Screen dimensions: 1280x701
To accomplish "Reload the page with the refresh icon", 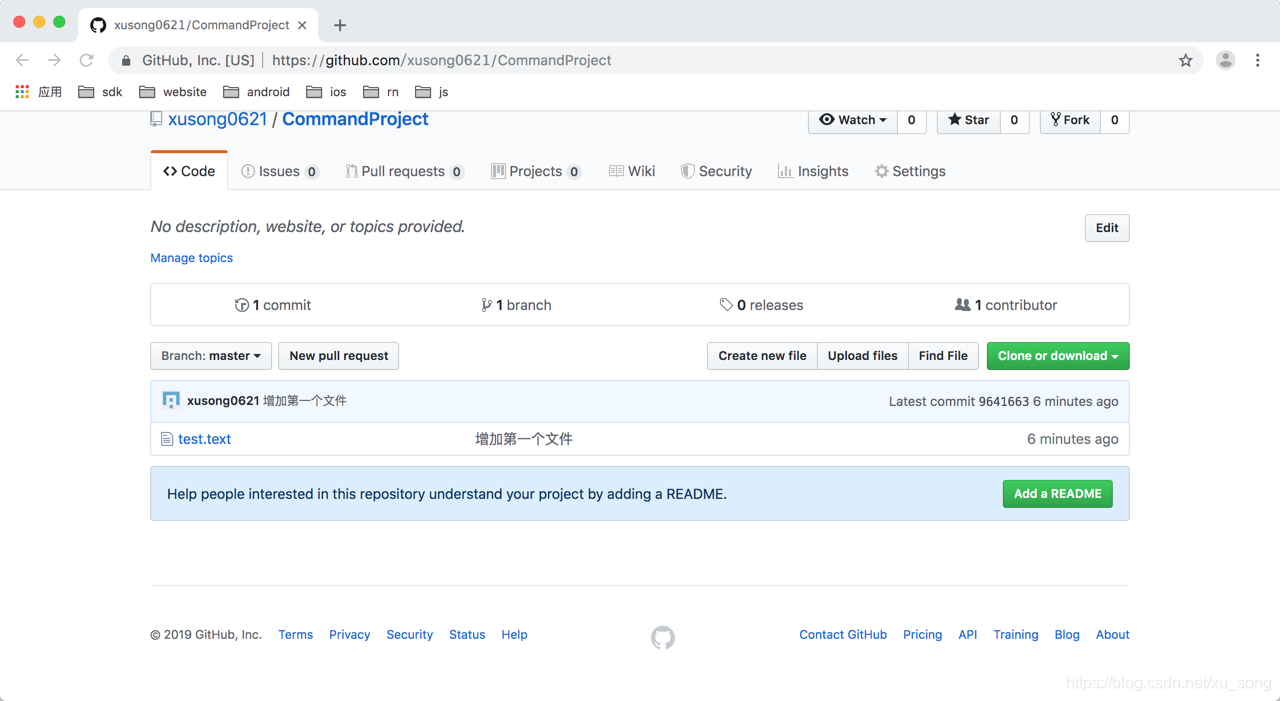I will point(87,60).
